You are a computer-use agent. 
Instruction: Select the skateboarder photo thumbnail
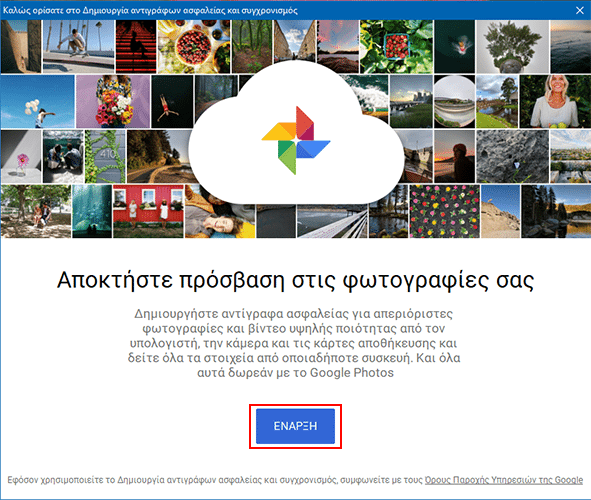(x=78, y=46)
